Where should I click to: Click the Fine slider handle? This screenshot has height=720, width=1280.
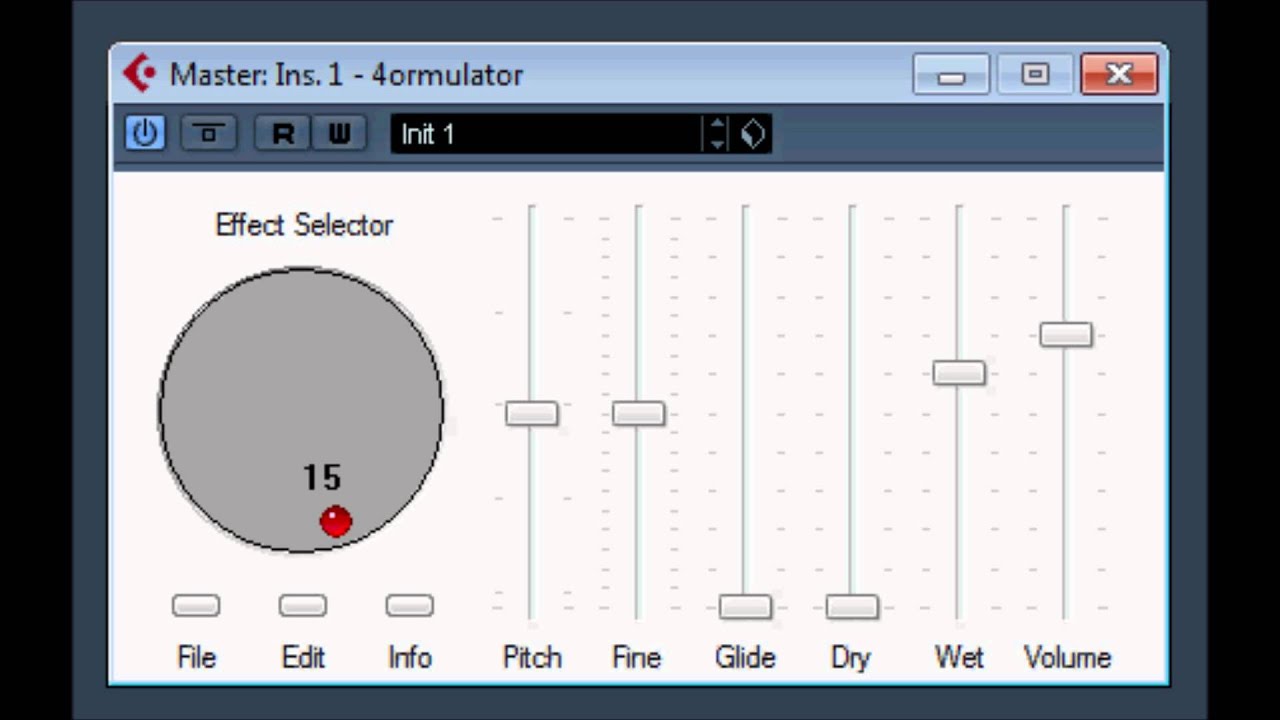[638, 413]
